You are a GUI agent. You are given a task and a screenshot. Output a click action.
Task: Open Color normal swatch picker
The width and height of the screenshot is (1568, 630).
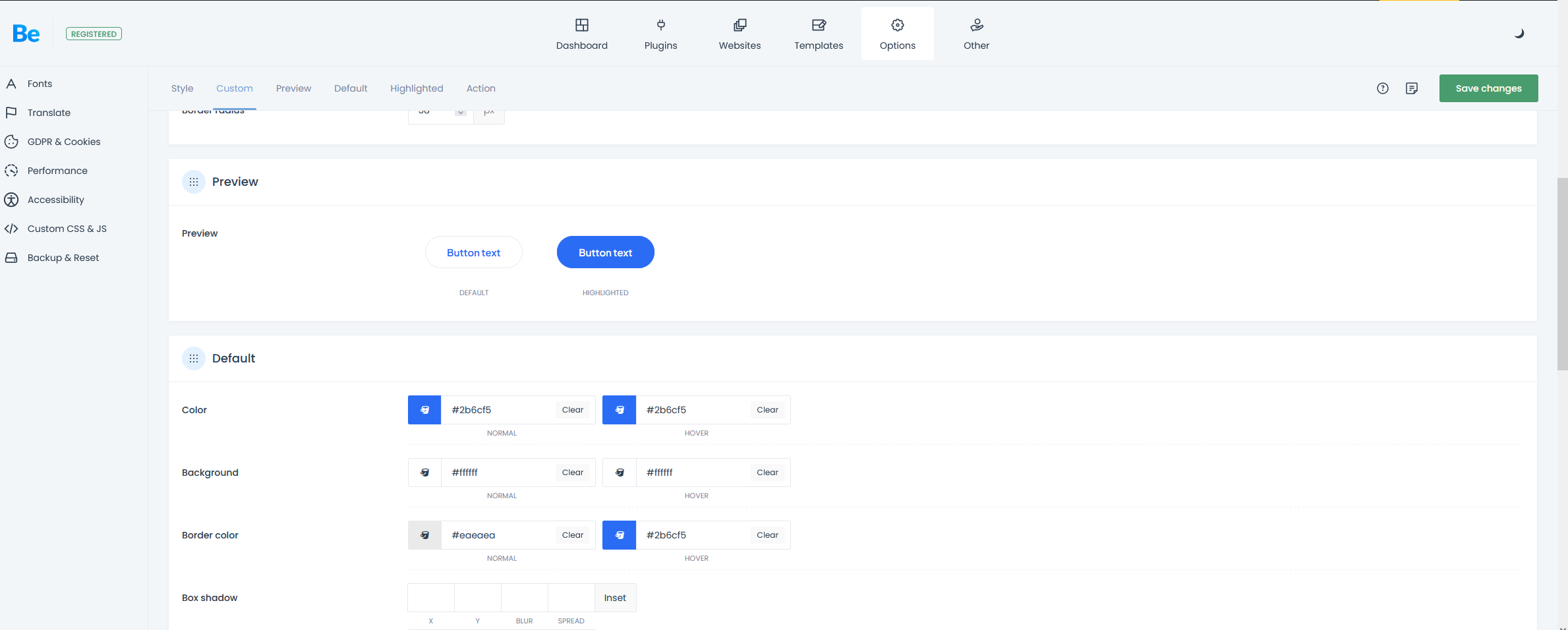coord(424,410)
